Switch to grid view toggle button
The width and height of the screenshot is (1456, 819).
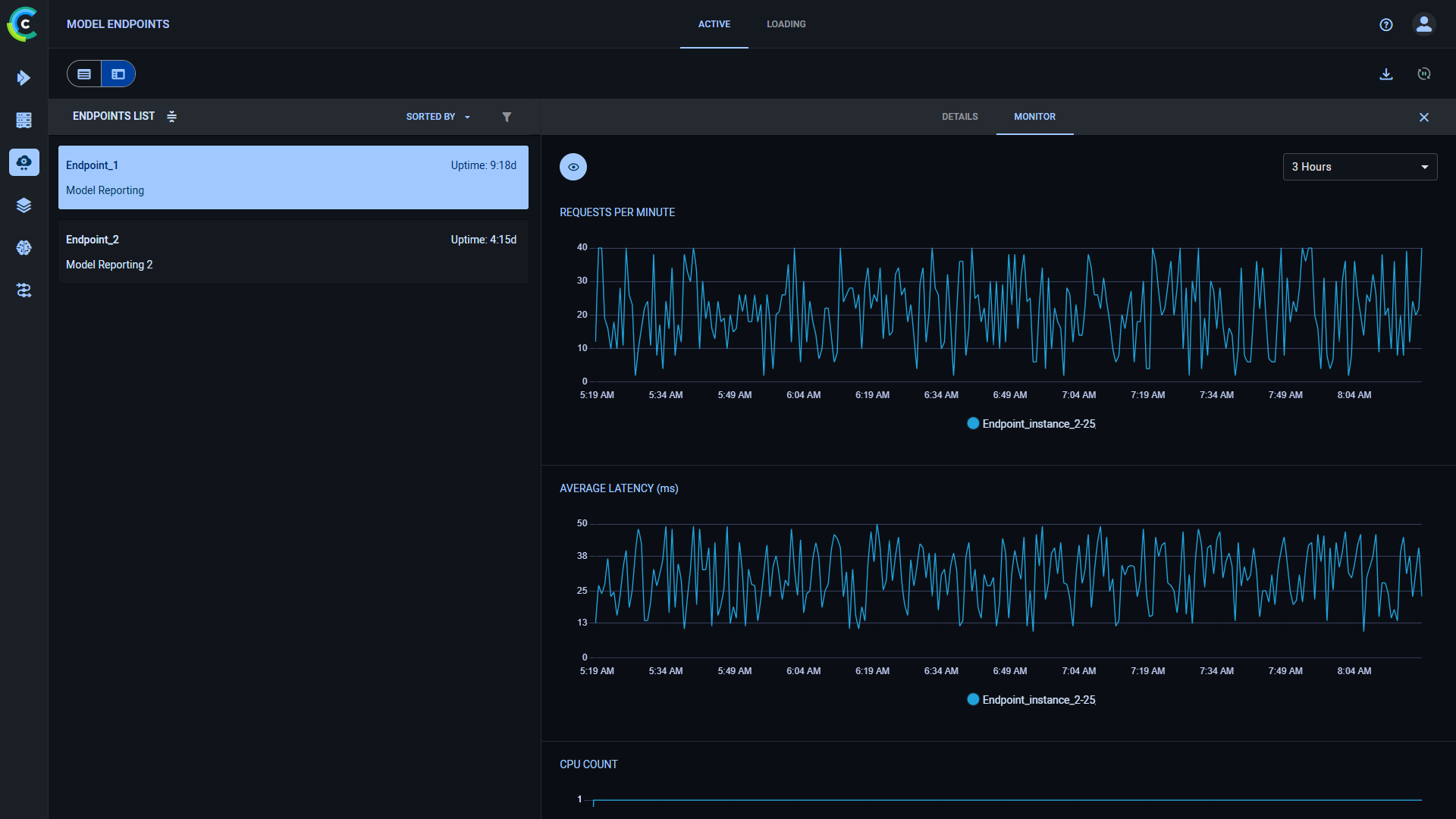pos(119,74)
